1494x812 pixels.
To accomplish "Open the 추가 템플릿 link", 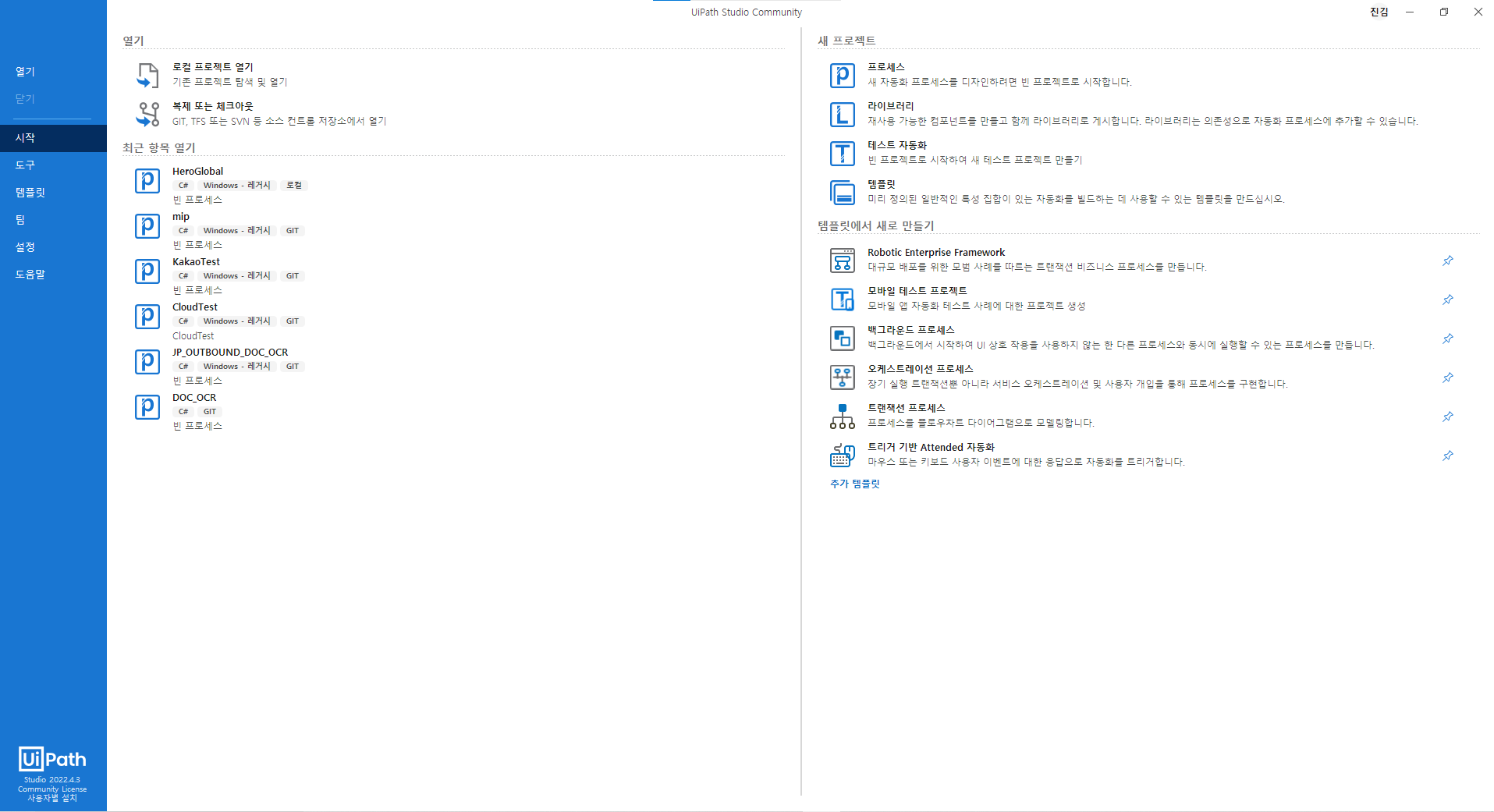I will [855, 484].
